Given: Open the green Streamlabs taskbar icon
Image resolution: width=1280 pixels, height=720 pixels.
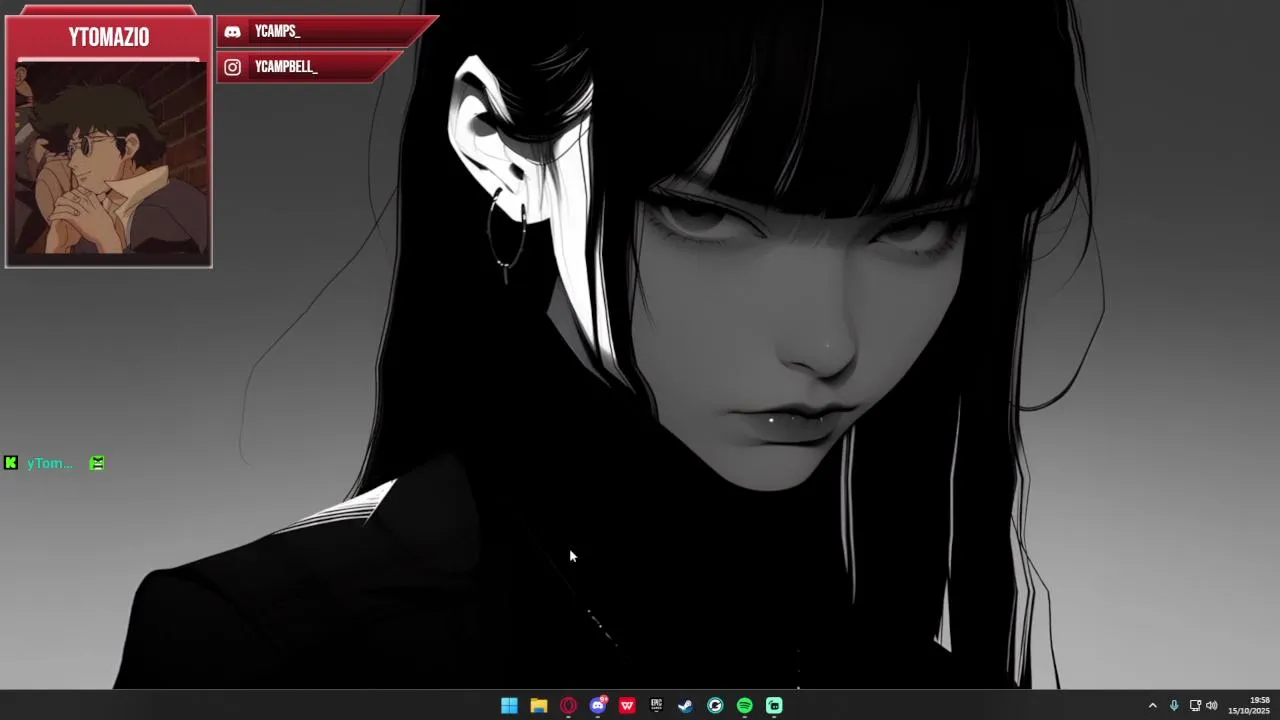Looking at the screenshot, I should [x=774, y=706].
